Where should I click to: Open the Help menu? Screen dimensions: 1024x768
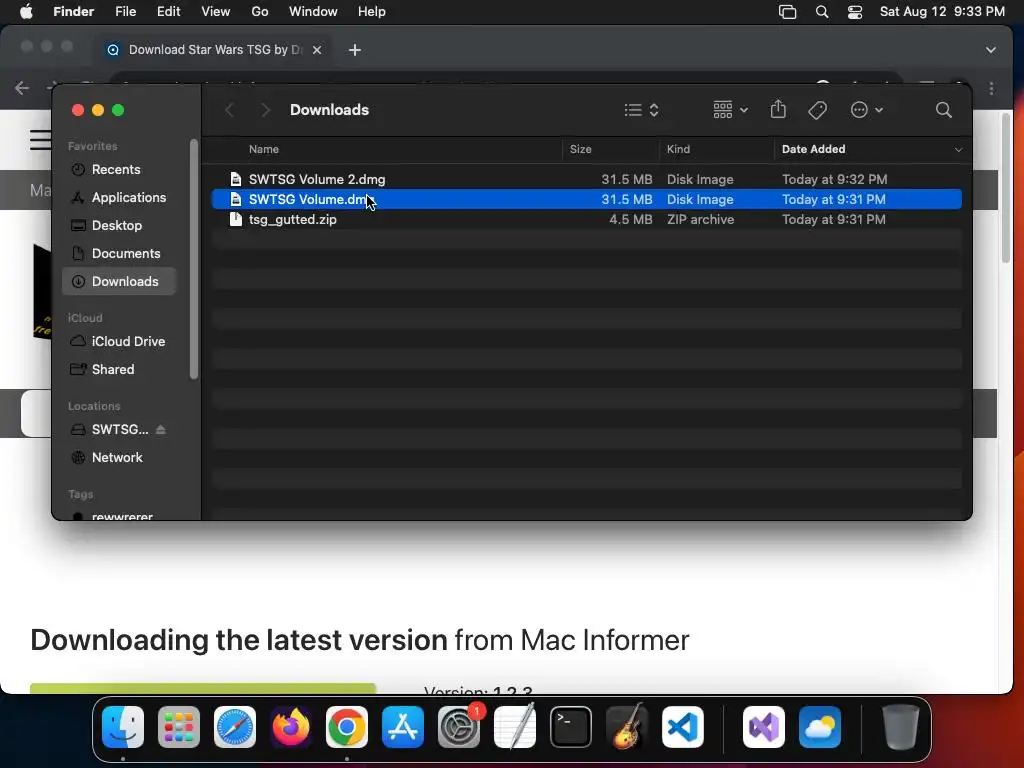pyautogui.click(x=372, y=11)
